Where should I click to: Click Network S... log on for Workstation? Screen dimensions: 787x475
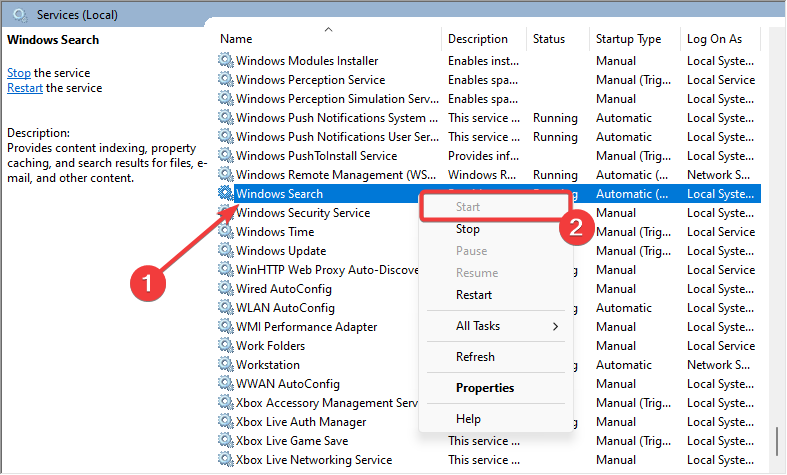click(x=718, y=365)
